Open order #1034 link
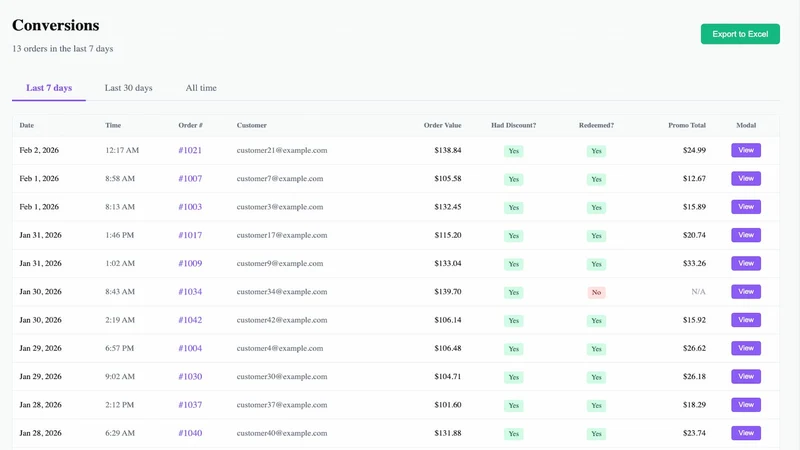 pos(190,292)
